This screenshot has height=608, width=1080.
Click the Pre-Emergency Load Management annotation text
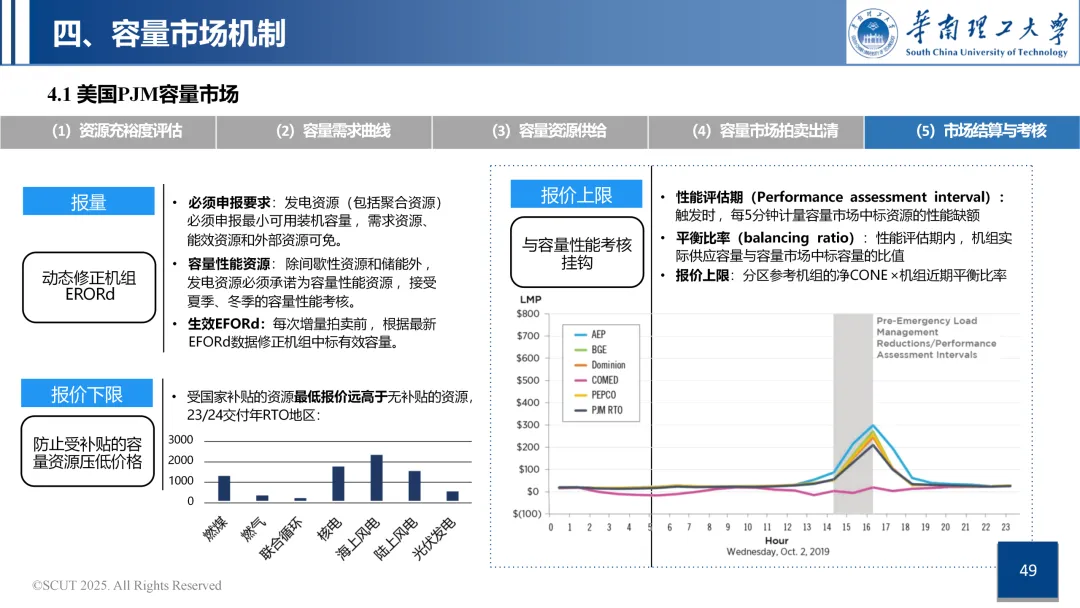(x=936, y=337)
